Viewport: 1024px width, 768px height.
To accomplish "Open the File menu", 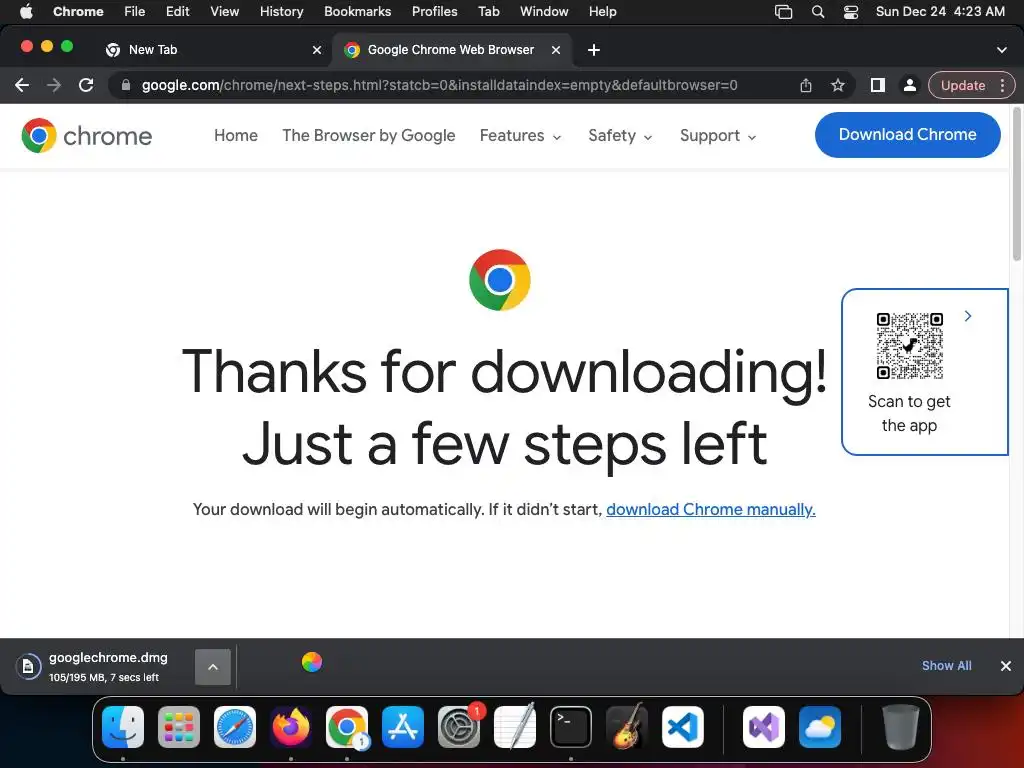I will tap(135, 11).
